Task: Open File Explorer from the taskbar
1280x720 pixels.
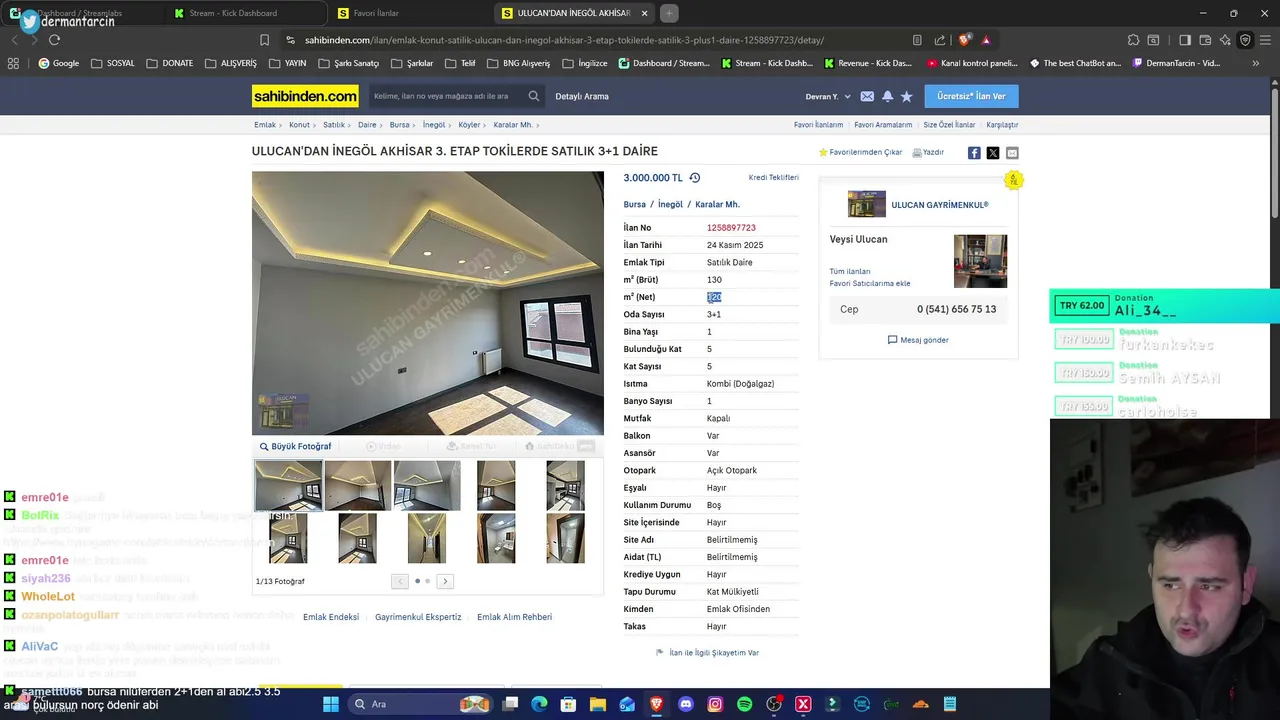Action: pos(598,704)
